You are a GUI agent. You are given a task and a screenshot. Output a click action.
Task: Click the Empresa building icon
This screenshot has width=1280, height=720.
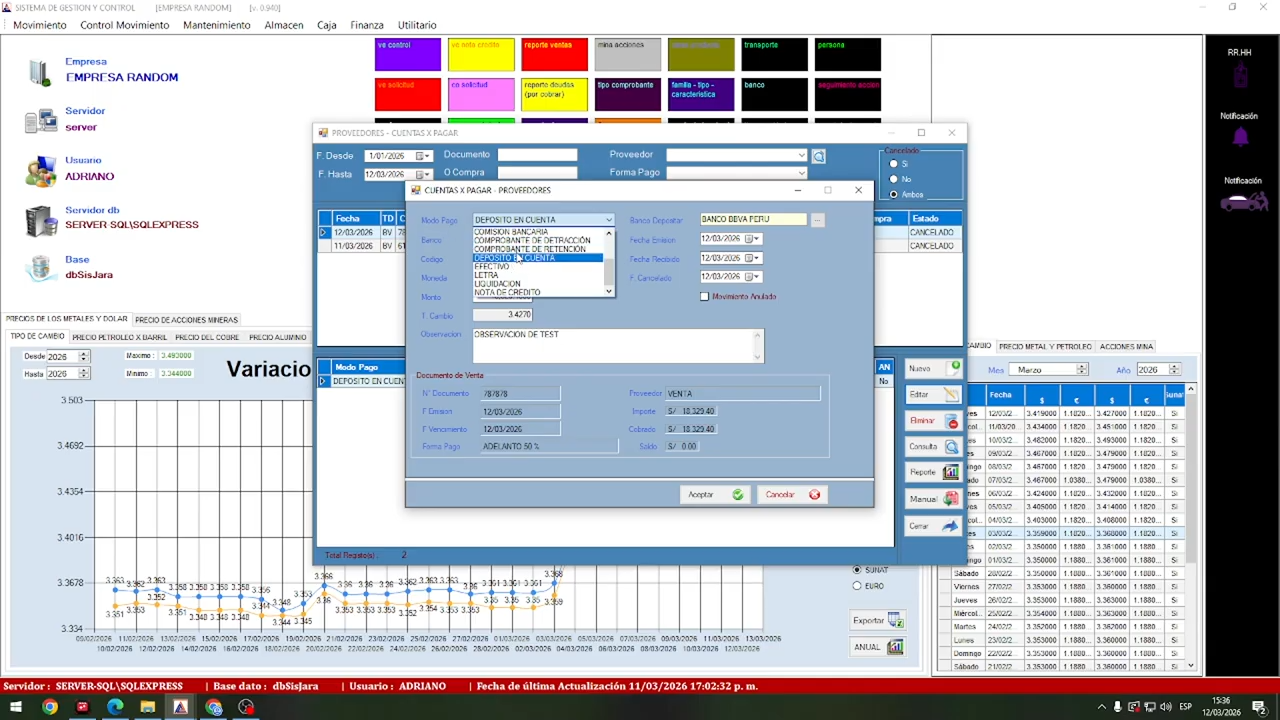(x=40, y=71)
